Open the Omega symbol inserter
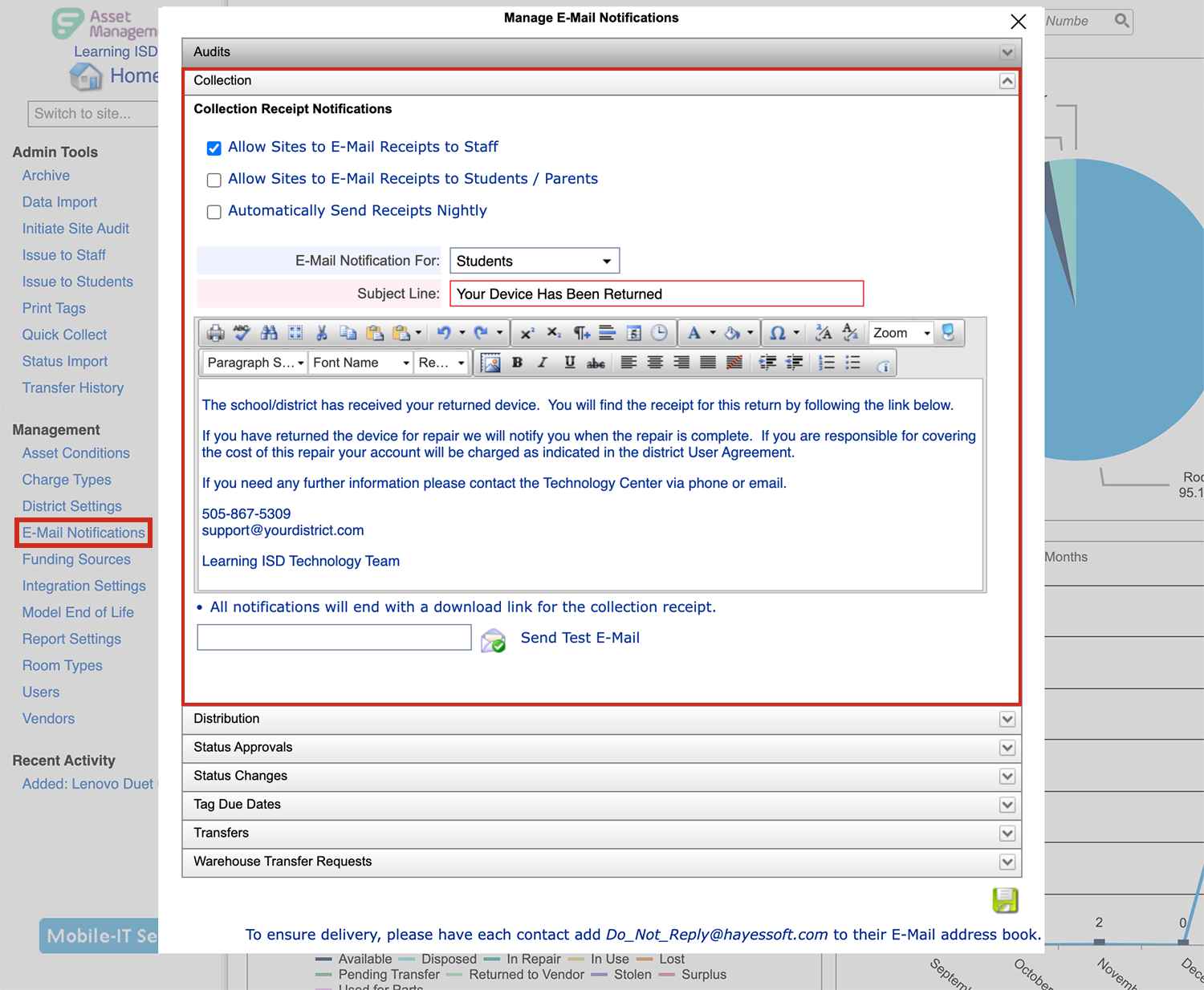This screenshot has width=1204, height=990. tap(778, 333)
